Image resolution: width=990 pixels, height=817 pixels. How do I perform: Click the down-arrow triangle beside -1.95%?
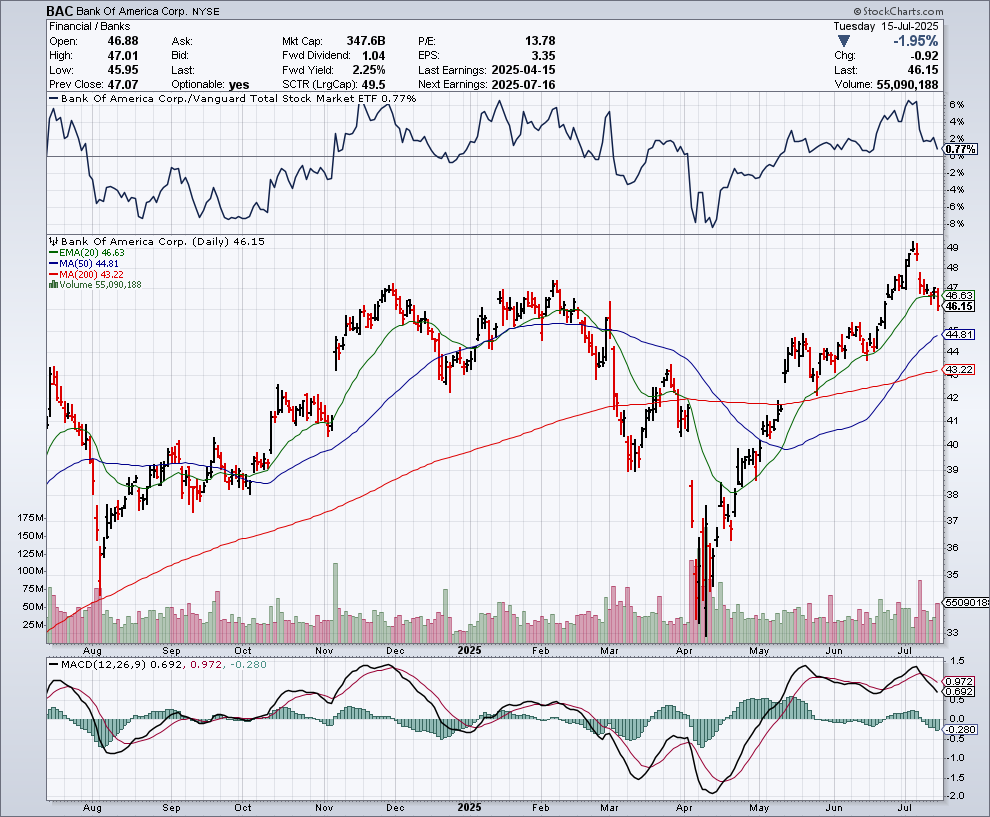pyautogui.click(x=844, y=41)
